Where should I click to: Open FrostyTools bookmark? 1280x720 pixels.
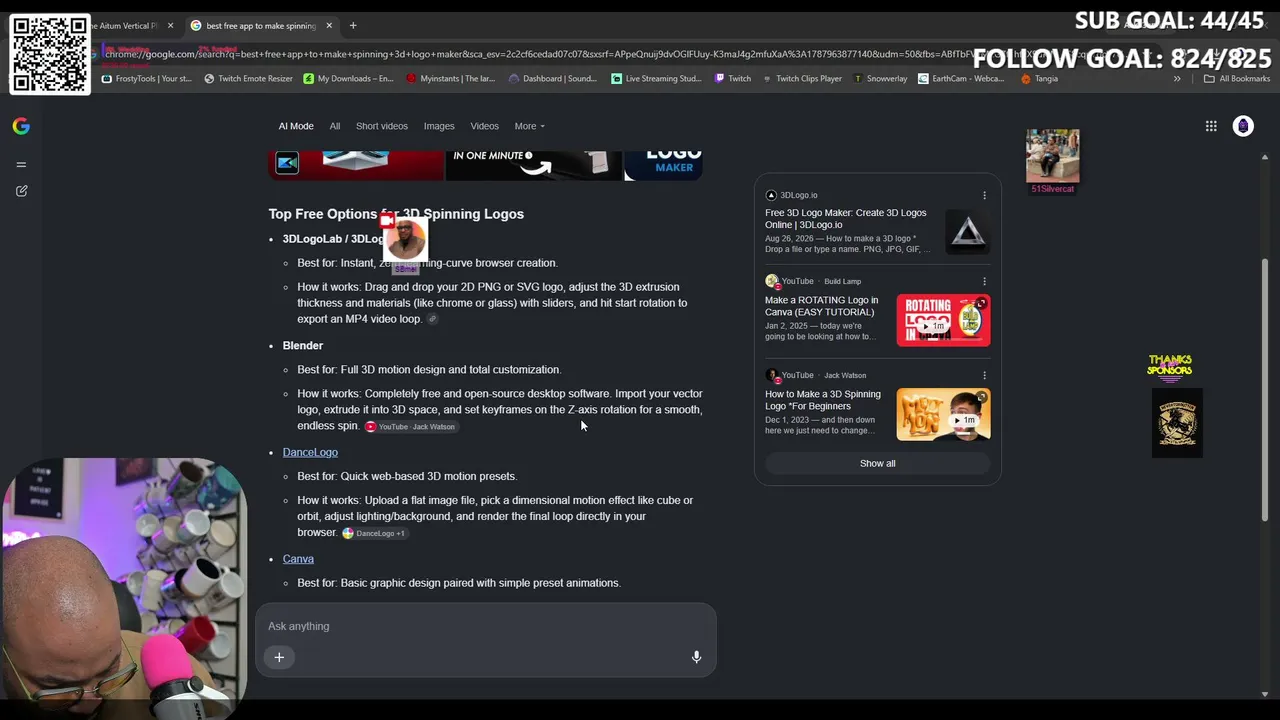pyautogui.click(x=147, y=79)
